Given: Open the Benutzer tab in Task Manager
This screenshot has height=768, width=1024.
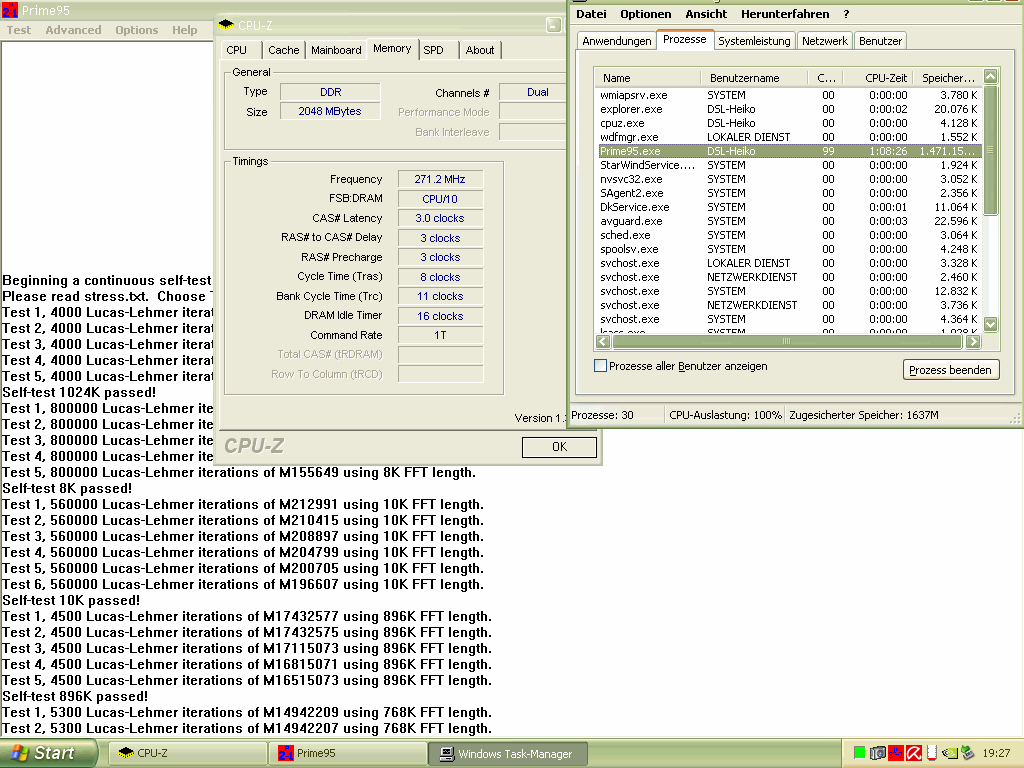Looking at the screenshot, I should pos(880,41).
